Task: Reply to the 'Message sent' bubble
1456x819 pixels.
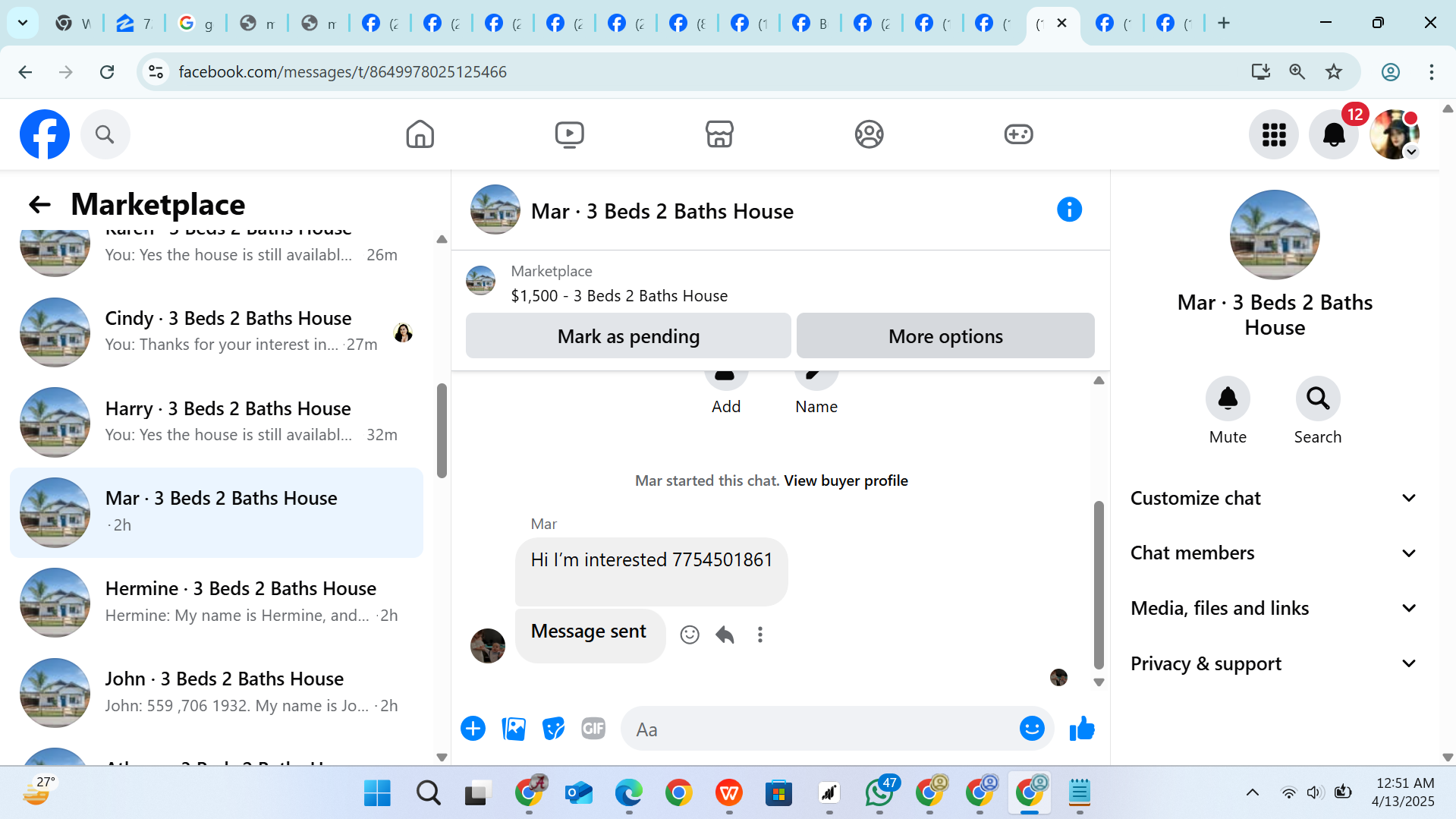Action: 725,635
